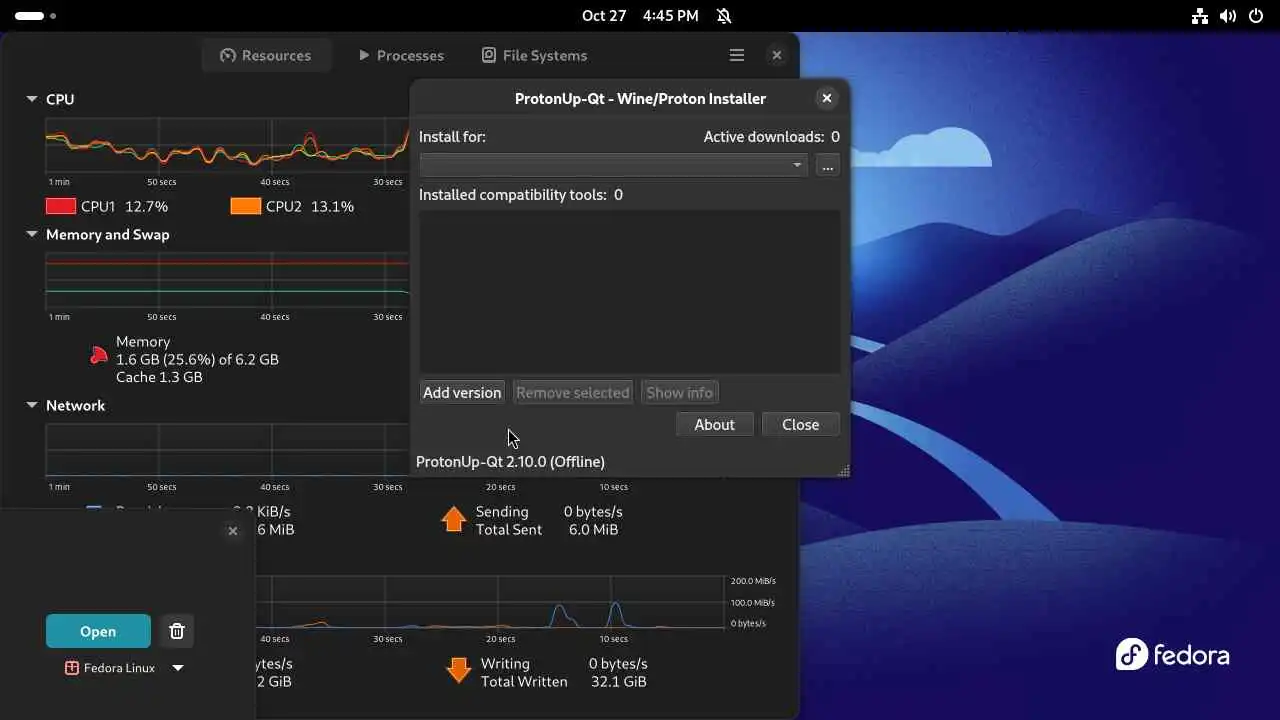Click the About button in ProtonUp-Qt

pyautogui.click(x=714, y=425)
